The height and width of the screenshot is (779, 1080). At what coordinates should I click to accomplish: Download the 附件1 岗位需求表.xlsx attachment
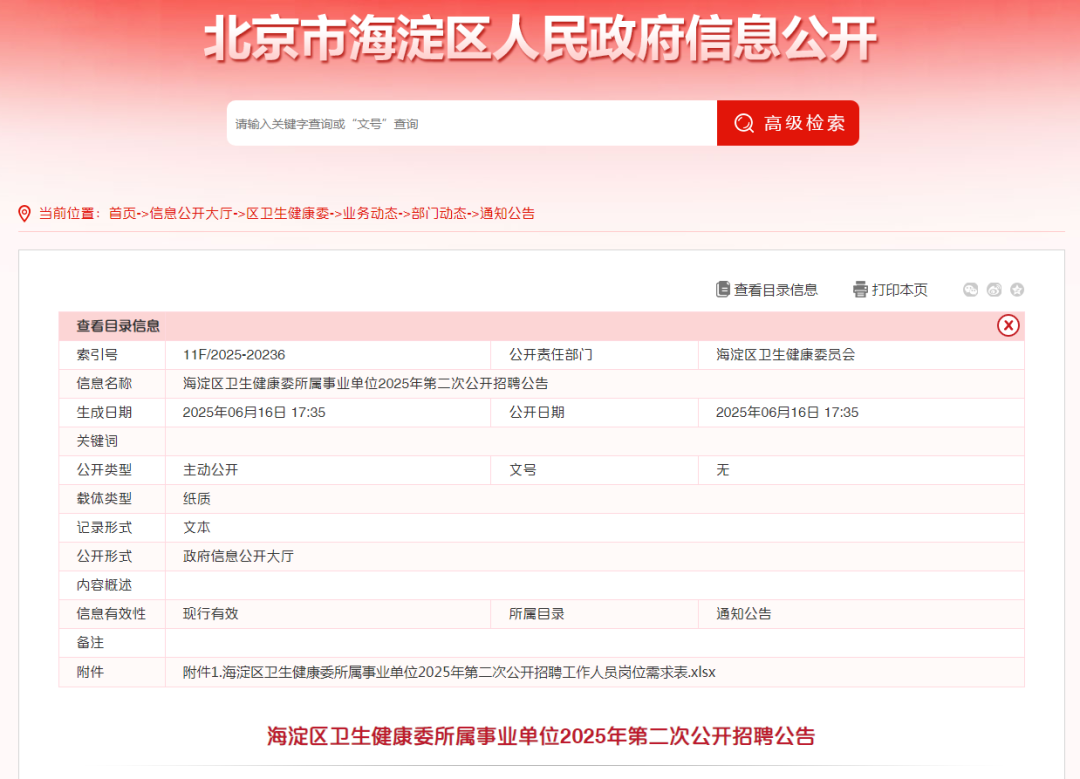pyautogui.click(x=449, y=672)
